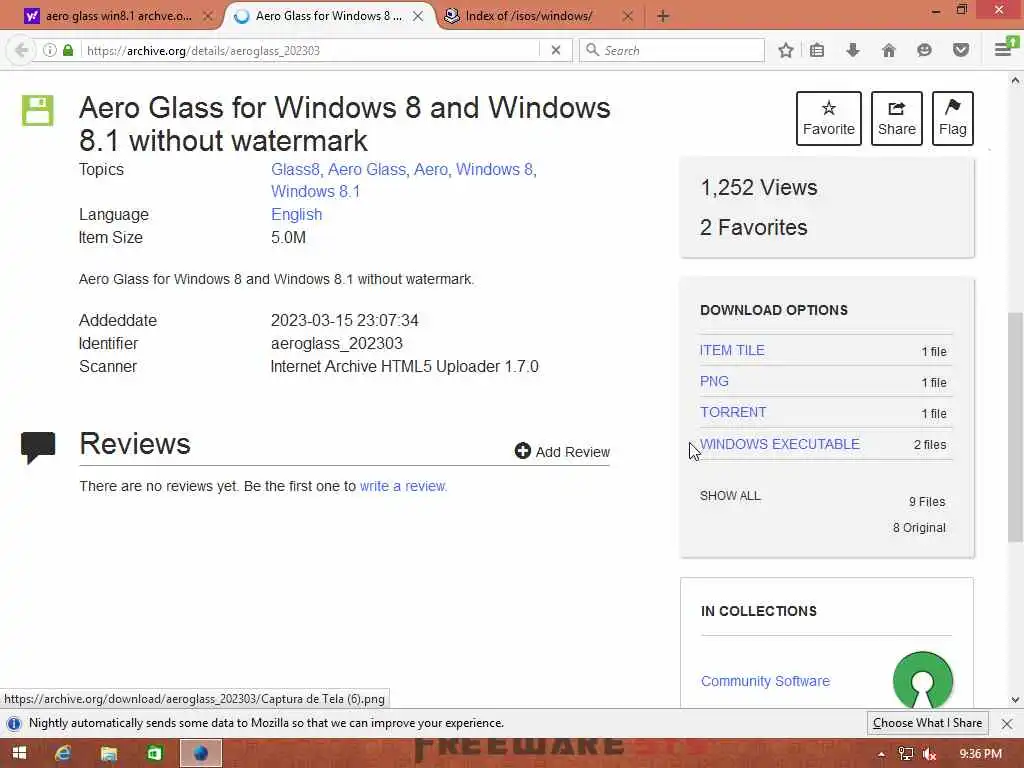This screenshot has width=1024, height=768.
Task: Flag this item with the Flag button
Action: tap(953, 118)
